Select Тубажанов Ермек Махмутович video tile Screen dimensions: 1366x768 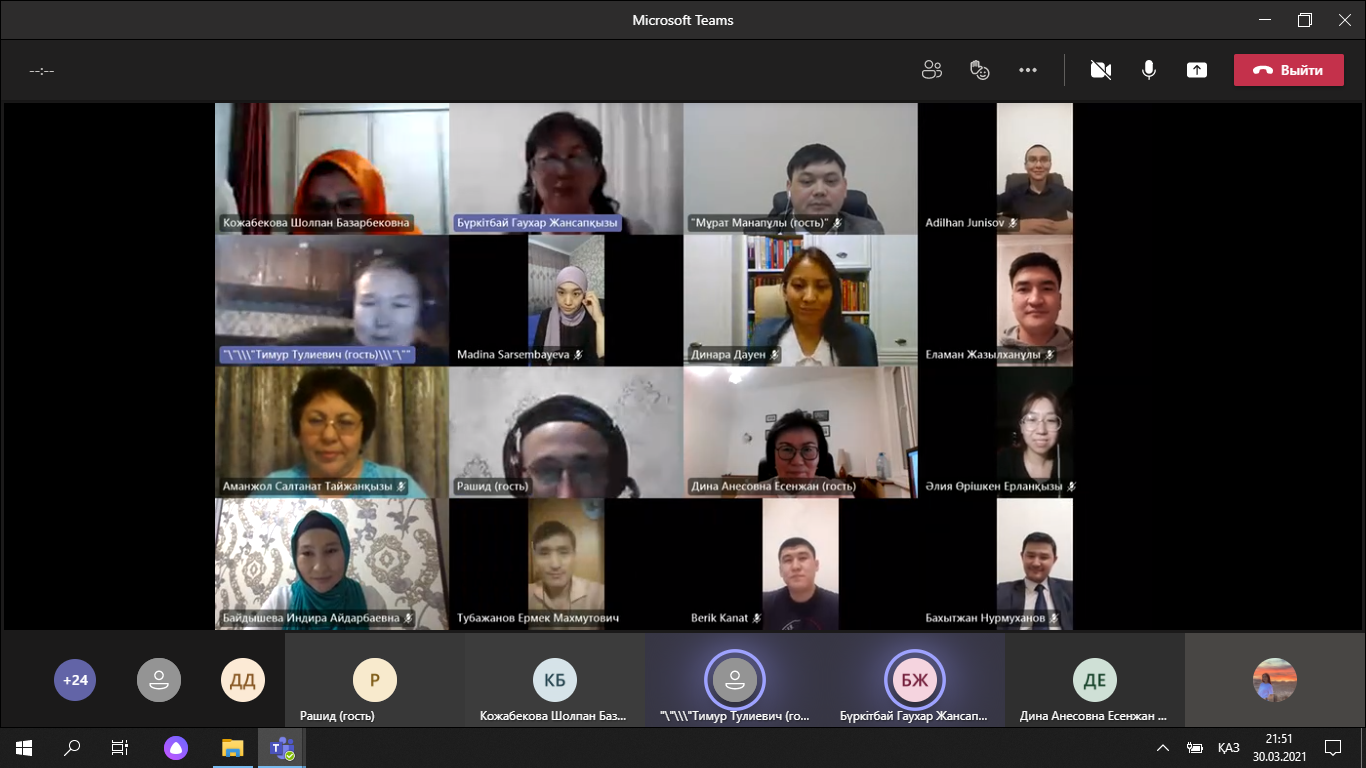click(566, 564)
